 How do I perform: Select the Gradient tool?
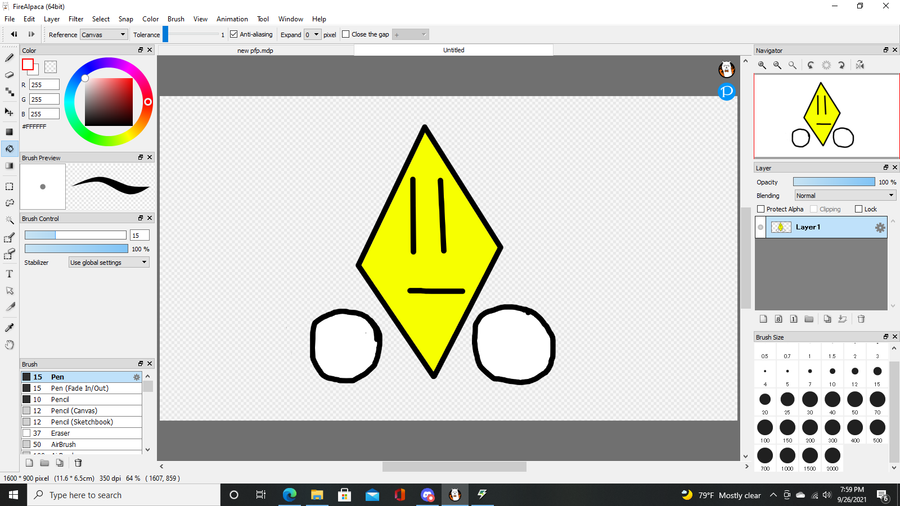10,166
